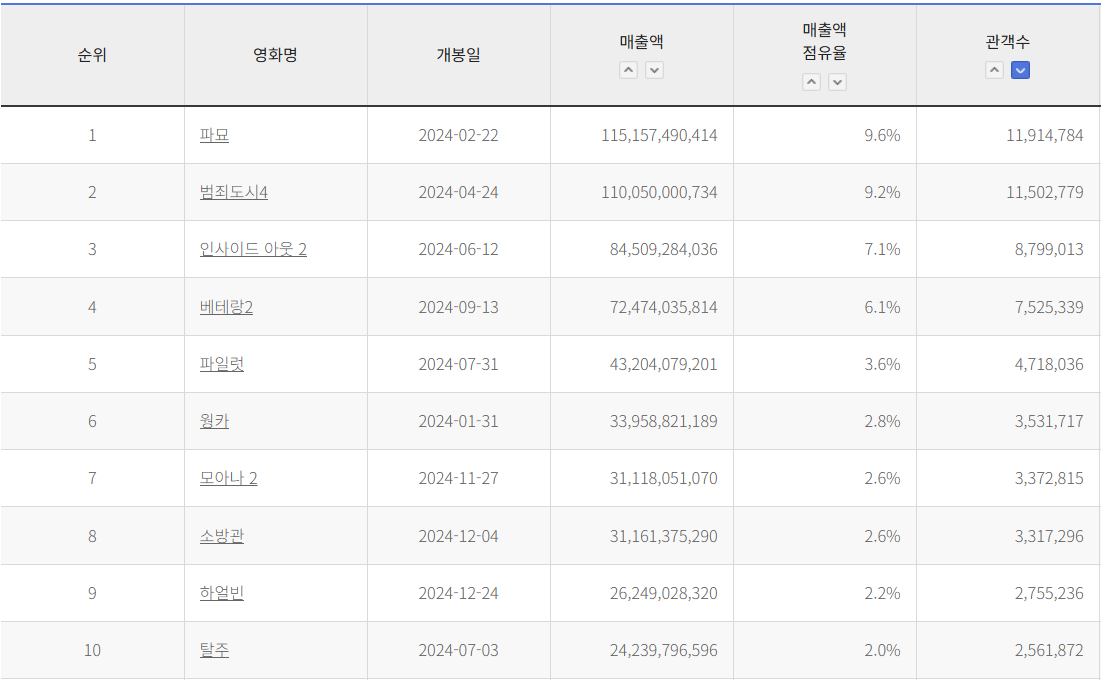This screenshot has height=680, width=1101.
Task: Click the 2024-02-22 release date cell
Action: (x=458, y=135)
